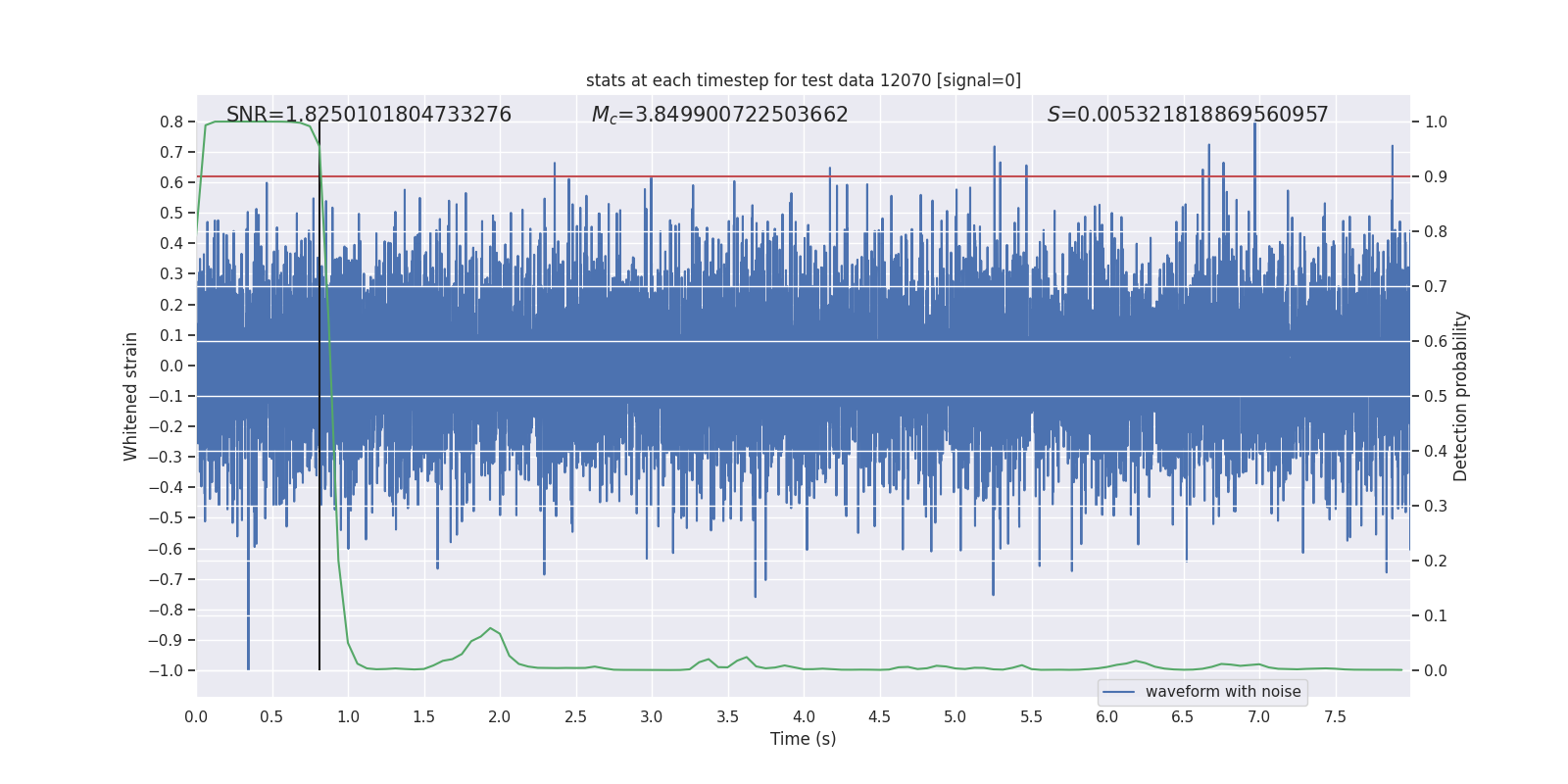
Task: Click the right axis tick label 0.5
Action: 1436,396
